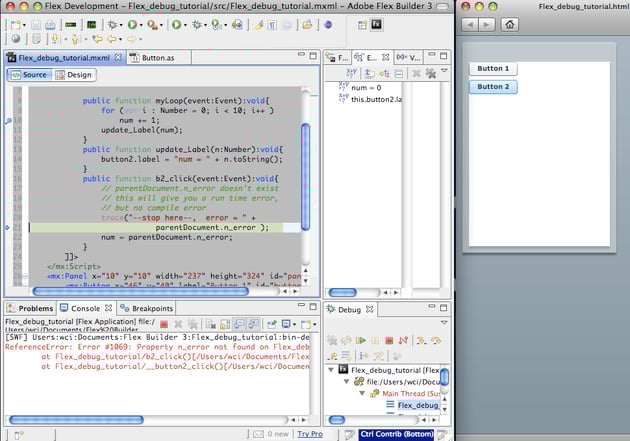630x441 pixels.
Task: Click the browser home icon
Action: click(x=509, y=24)
